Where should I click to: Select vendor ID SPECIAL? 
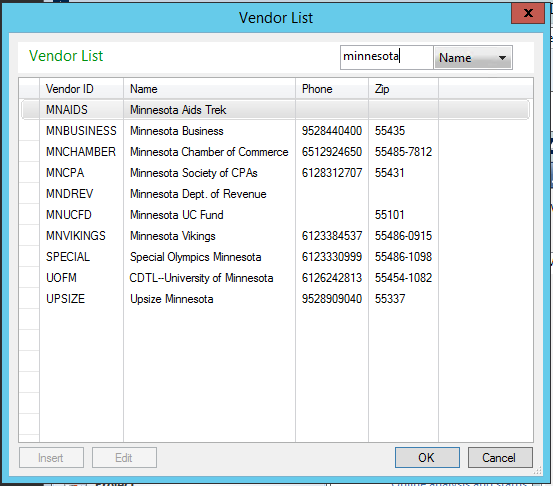pyautogui.click(x=68, y=257)
